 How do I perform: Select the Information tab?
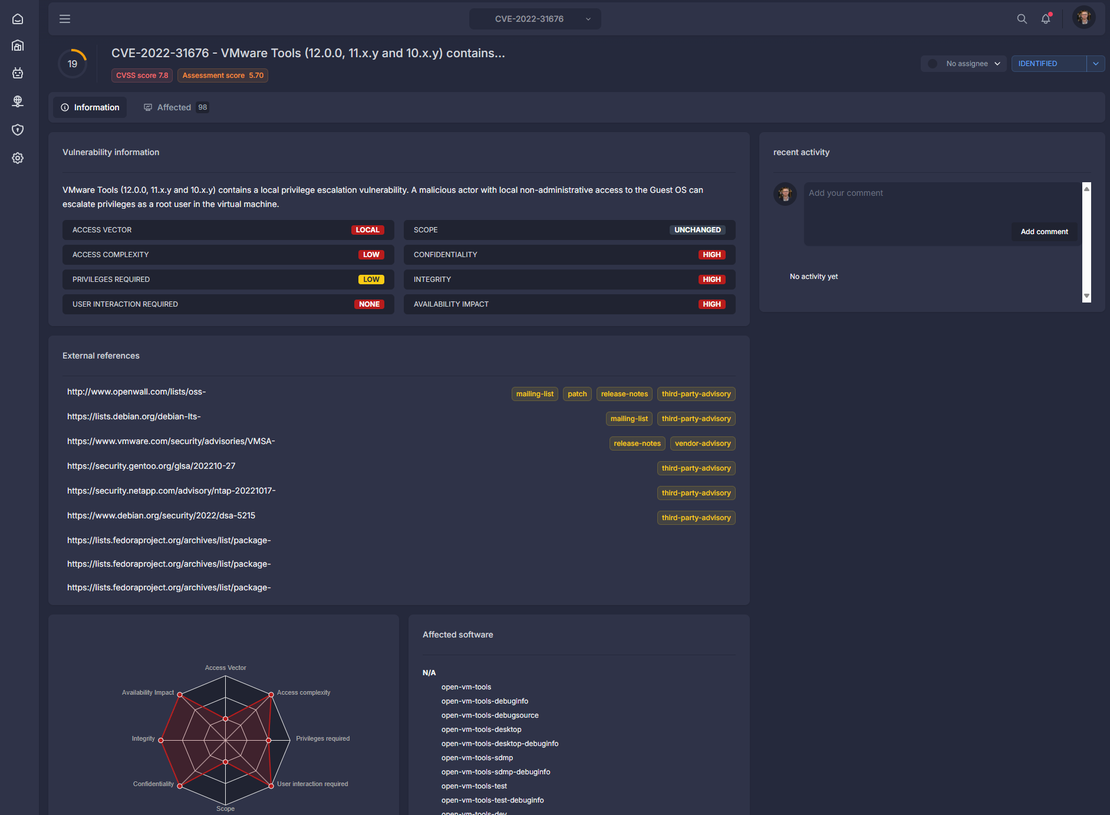point(90,108)
